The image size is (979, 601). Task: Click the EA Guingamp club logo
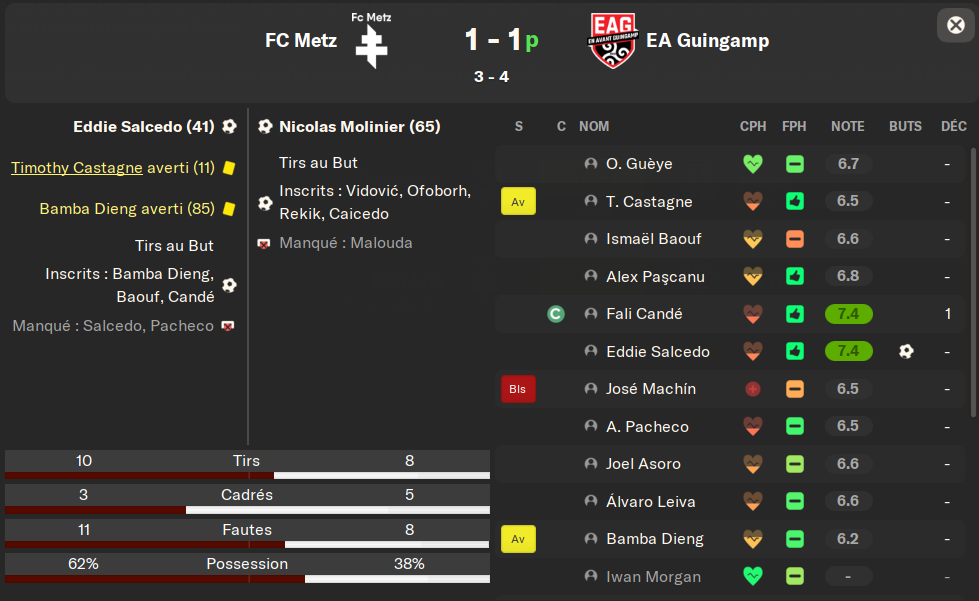(612, 41)
